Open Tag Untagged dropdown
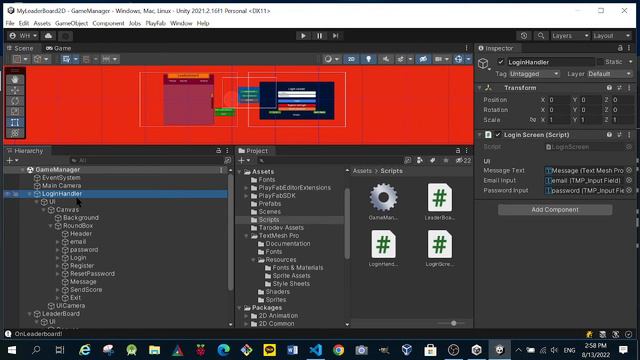Screen dimensions: 640x360 534,74
